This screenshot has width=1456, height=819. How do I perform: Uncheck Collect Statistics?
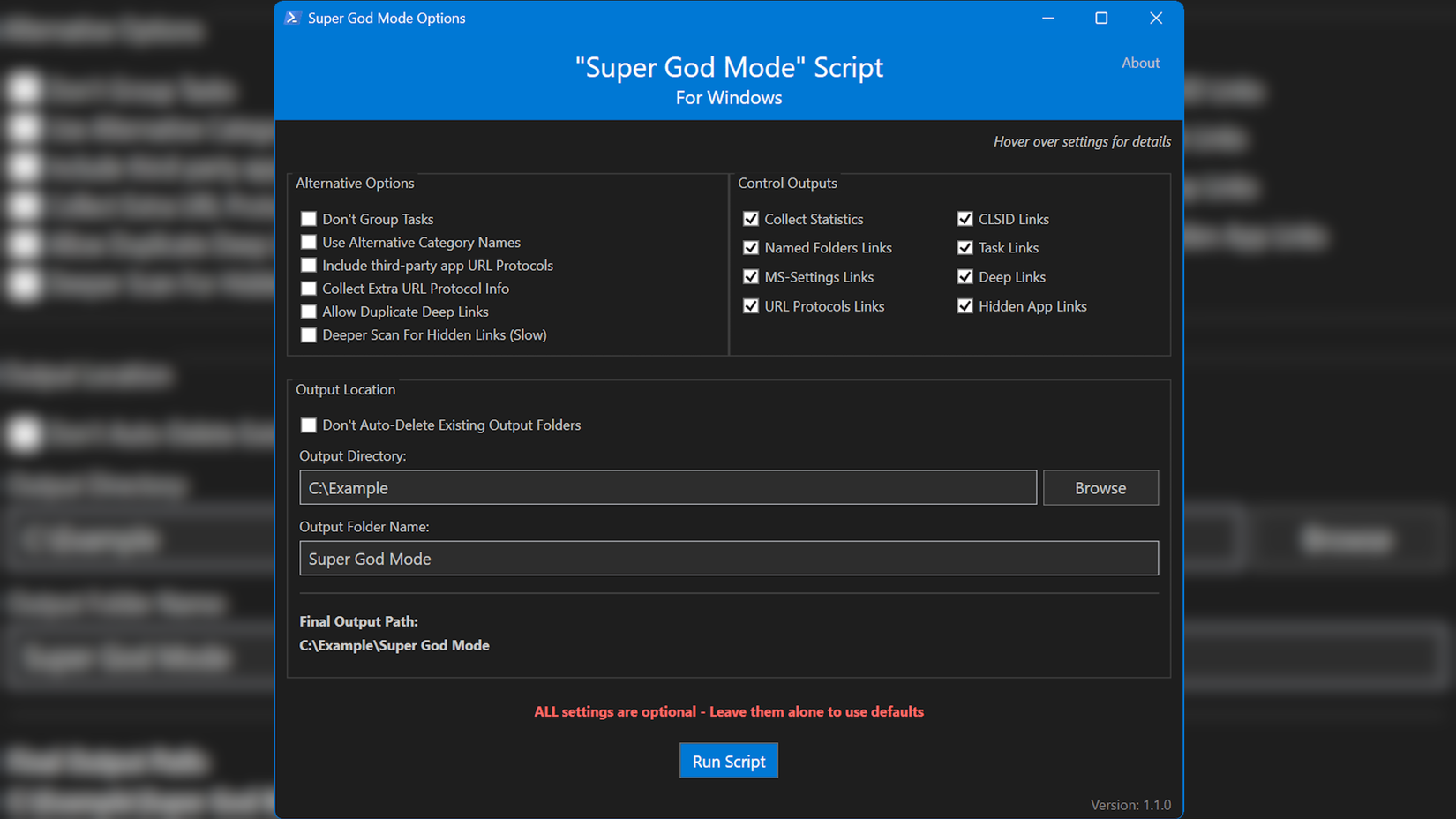(751, 218)
